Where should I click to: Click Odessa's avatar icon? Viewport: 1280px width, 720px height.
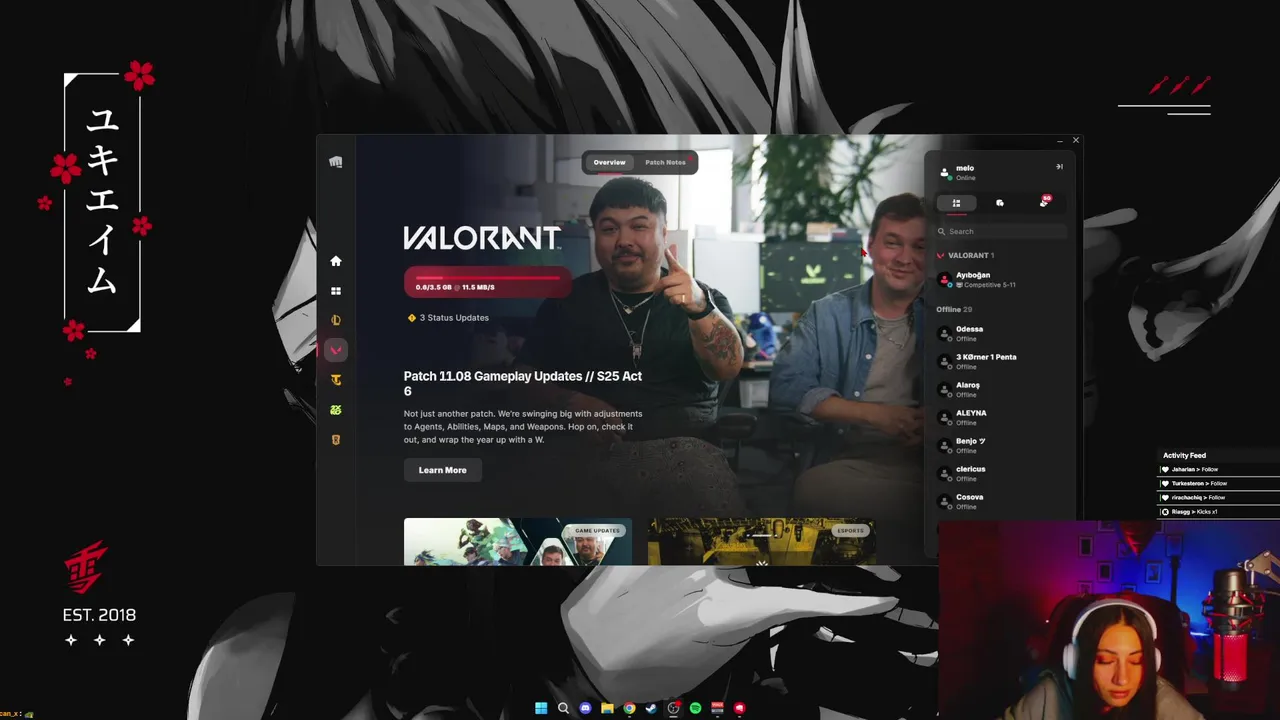[x=945, y=334]
